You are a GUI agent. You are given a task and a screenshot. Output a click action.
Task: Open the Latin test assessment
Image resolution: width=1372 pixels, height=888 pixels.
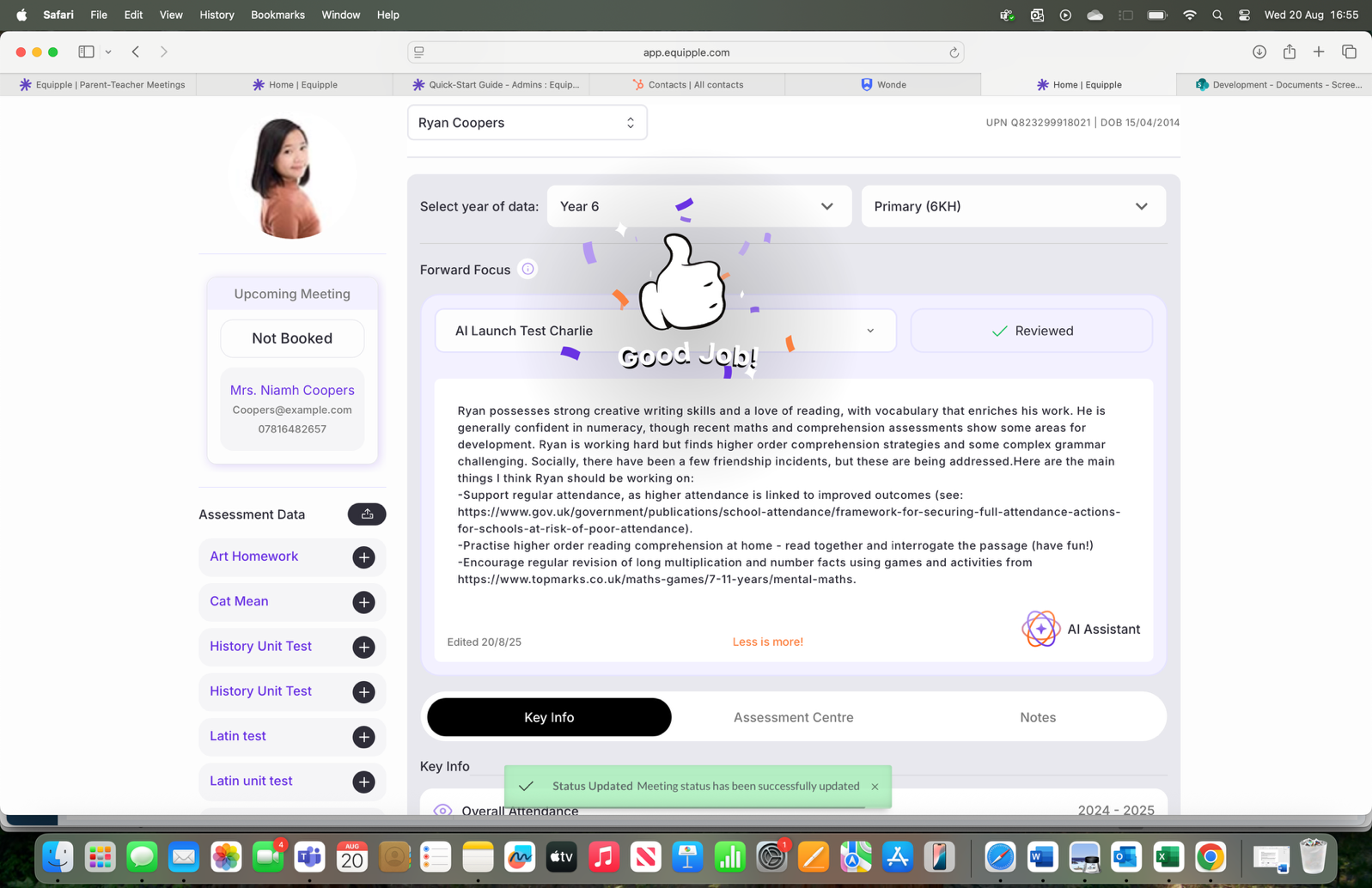coord(238,736)
